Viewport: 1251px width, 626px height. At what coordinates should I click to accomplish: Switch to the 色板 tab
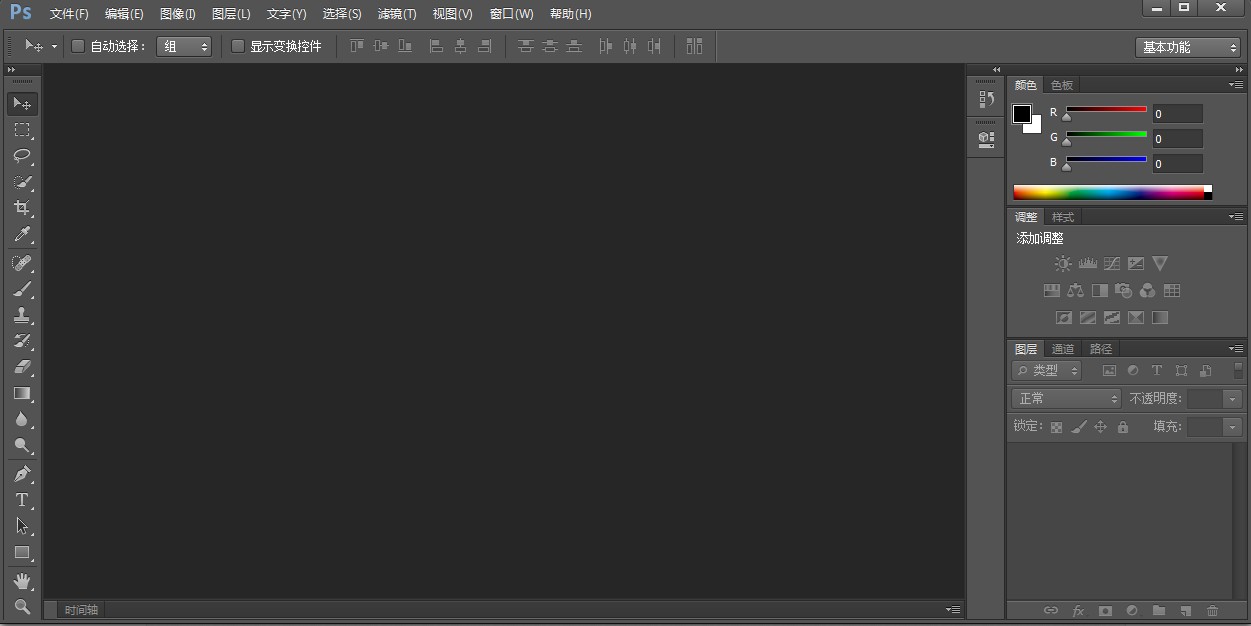coord(1062,85)
